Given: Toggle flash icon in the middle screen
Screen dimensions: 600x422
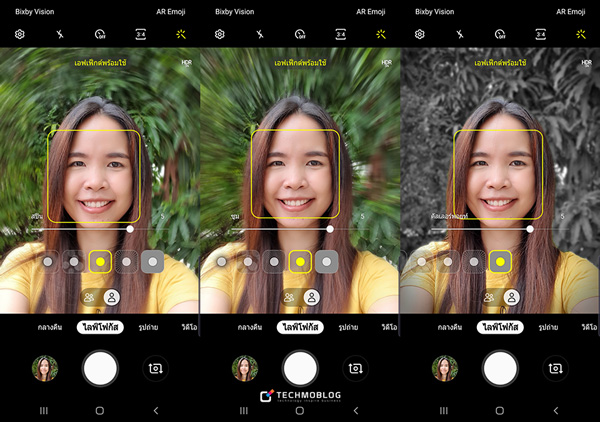Looking at the screenshot, I should click(x=259, y=34).
